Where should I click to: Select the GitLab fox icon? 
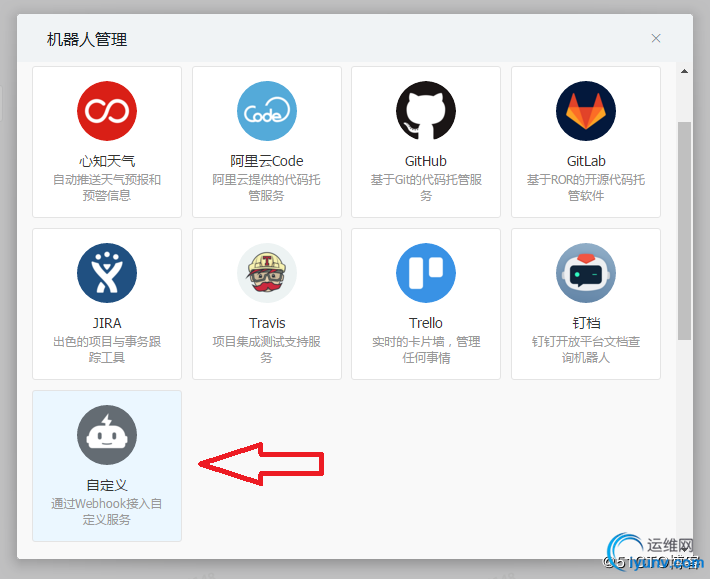coord(586,111)
